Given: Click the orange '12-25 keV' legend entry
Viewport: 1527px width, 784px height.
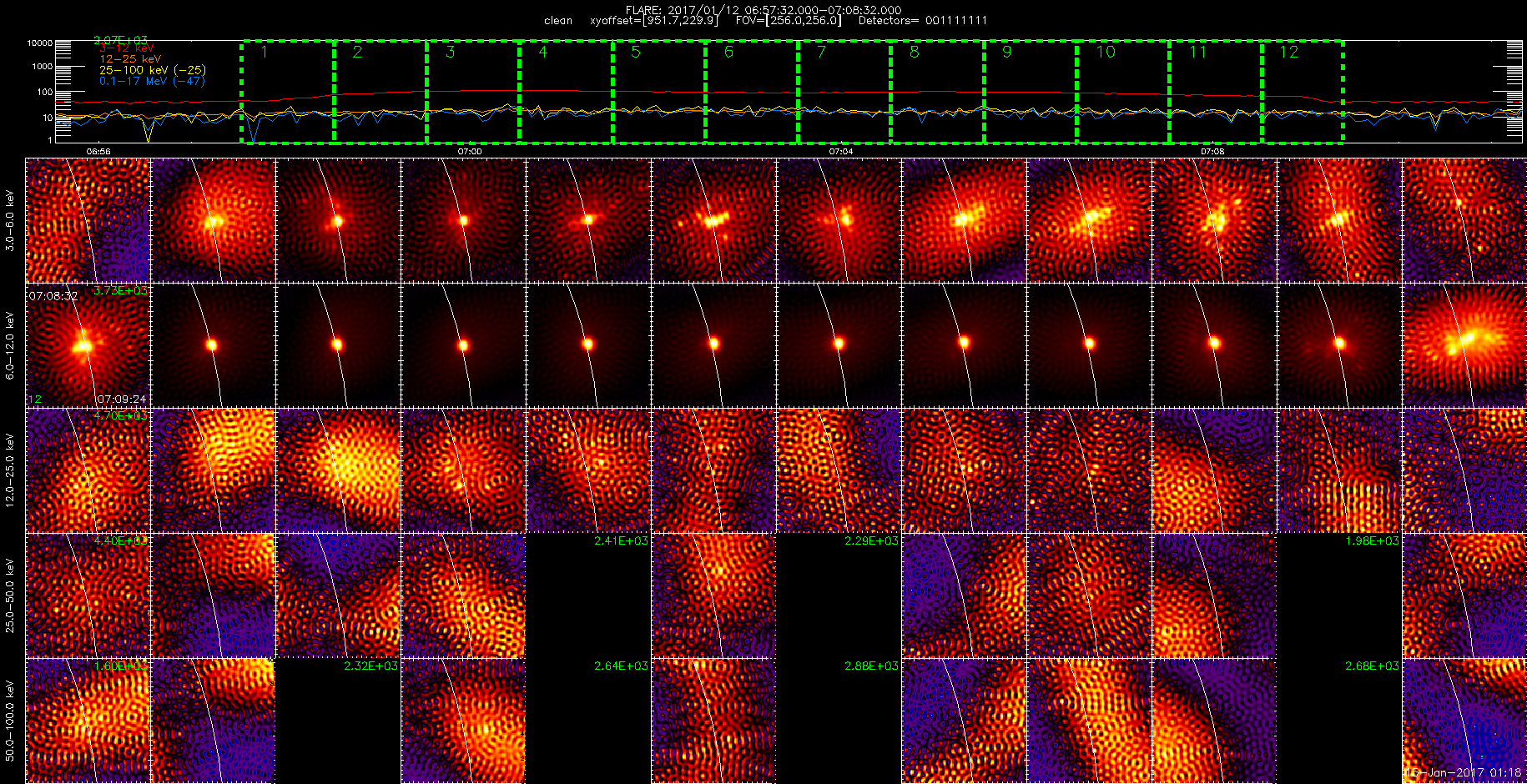Looking at the screenshot, I should pyautogui.click(x=130, y=59).
